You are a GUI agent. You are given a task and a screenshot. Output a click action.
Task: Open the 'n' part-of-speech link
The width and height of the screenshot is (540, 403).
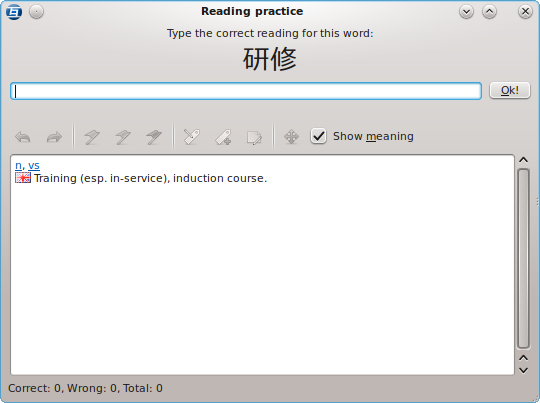(19, 166)
